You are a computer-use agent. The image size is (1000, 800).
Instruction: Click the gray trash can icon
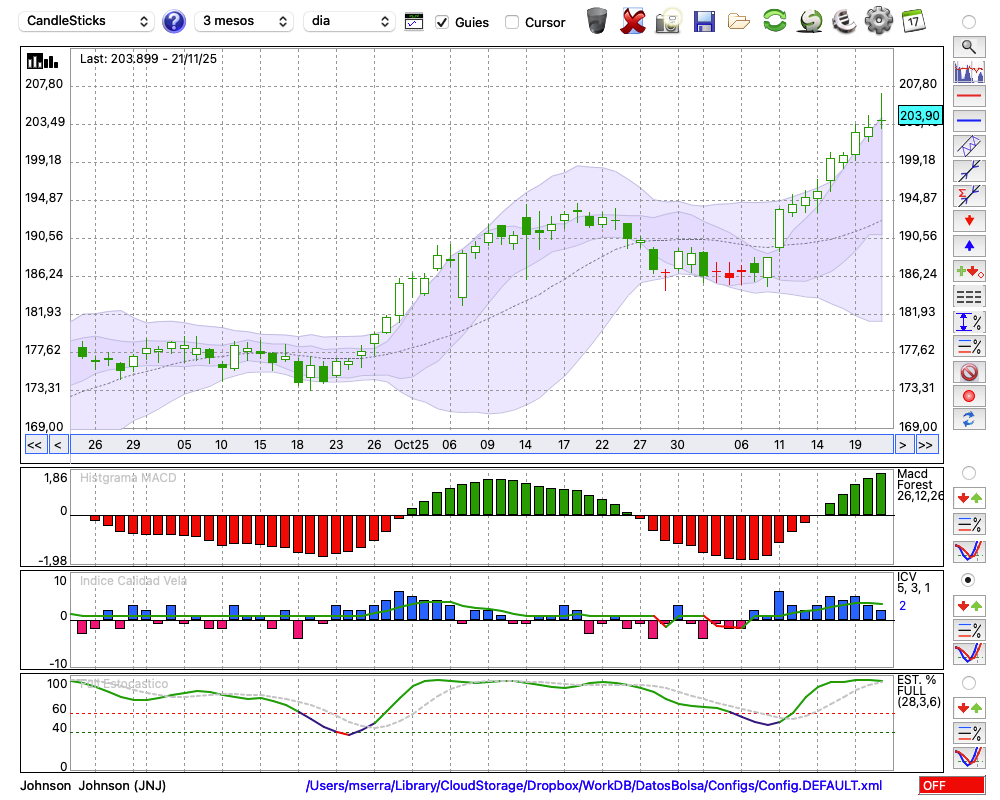597,21
